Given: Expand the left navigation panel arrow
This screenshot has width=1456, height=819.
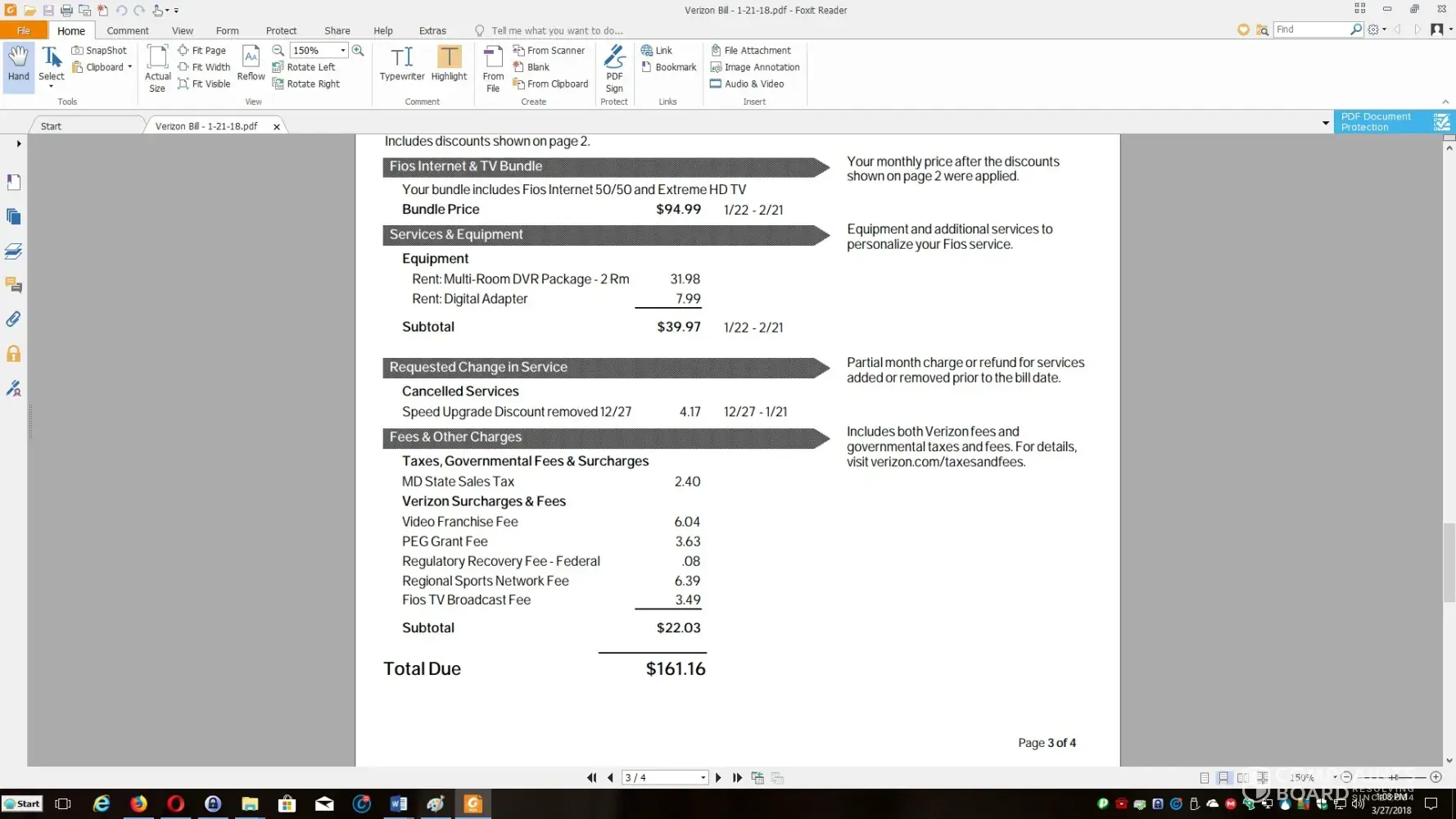Looking at the screenshot, I should pyautogui.click(x=19, y=143).
